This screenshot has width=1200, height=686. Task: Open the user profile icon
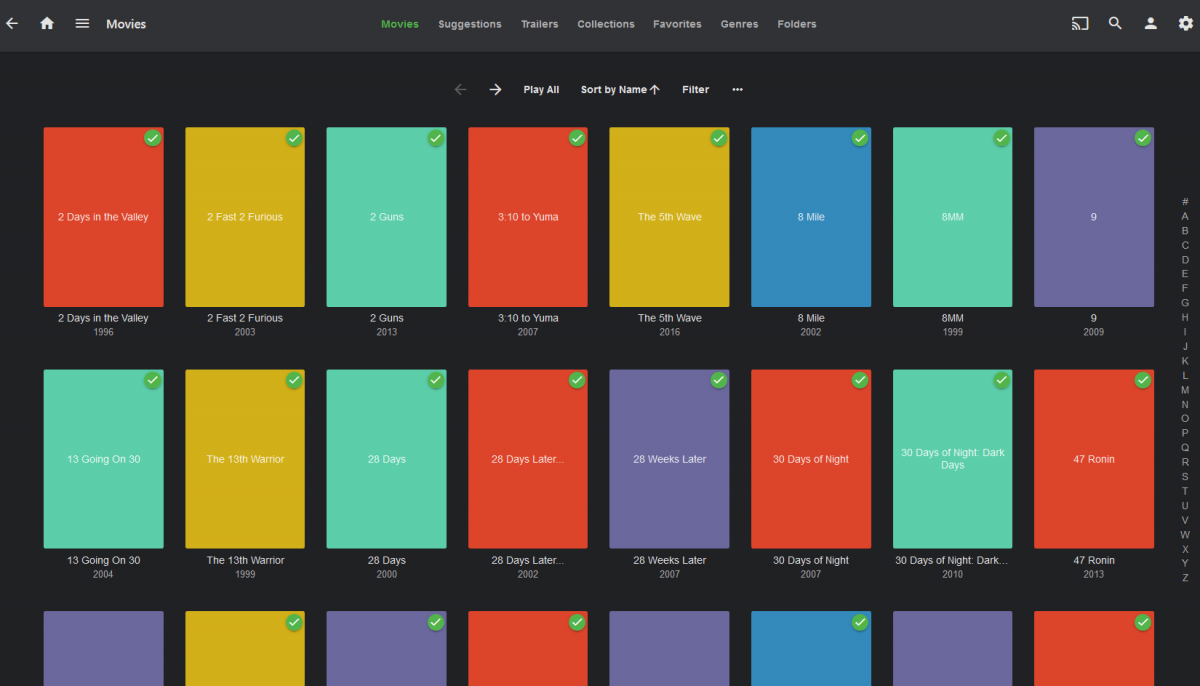[x=1151, y=23]
